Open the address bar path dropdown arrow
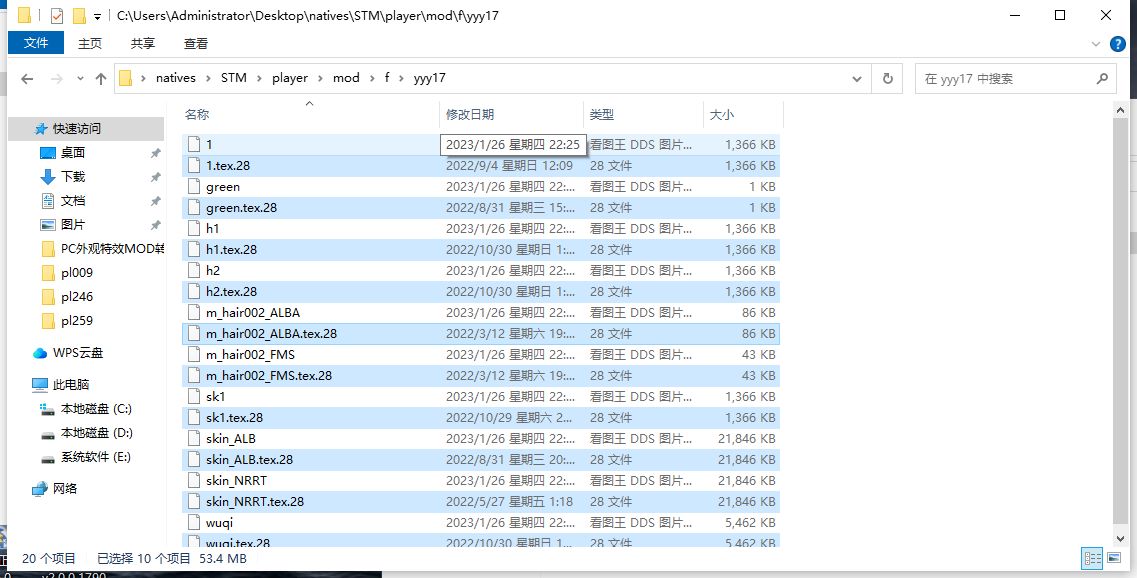Image resolution: width=1137 pixels, height=578 pixels. (x=856, y=78)
